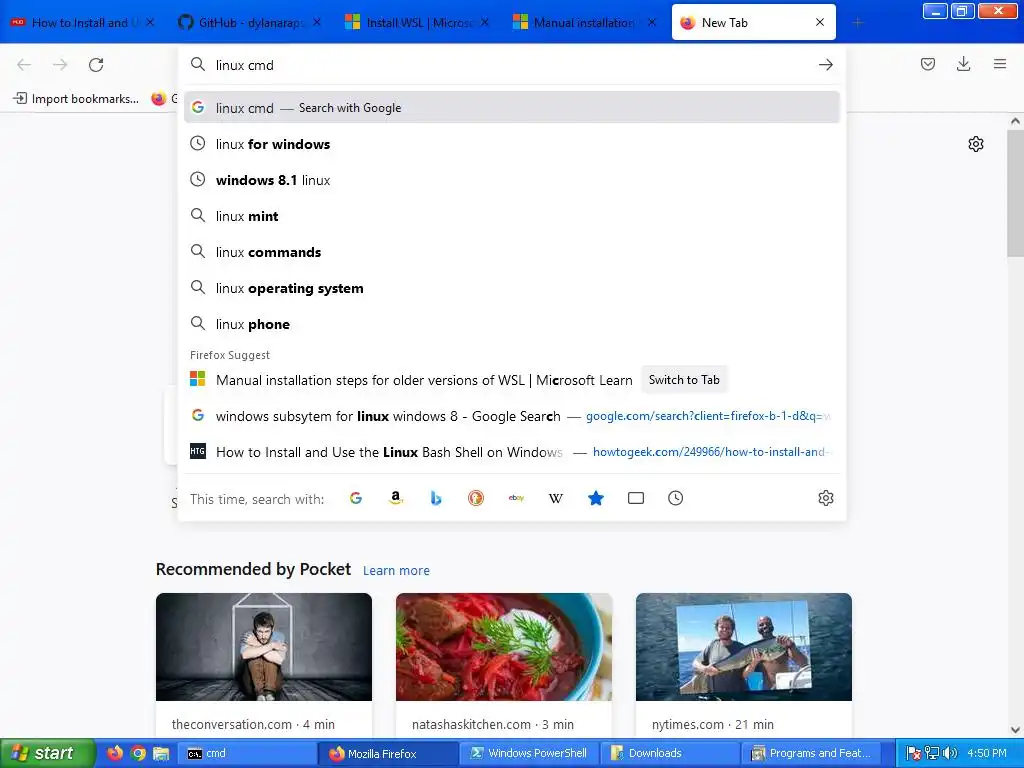Close the Install WSL tab
Viewport: 1024px width, 768px height.
click(x=485, y=22)
